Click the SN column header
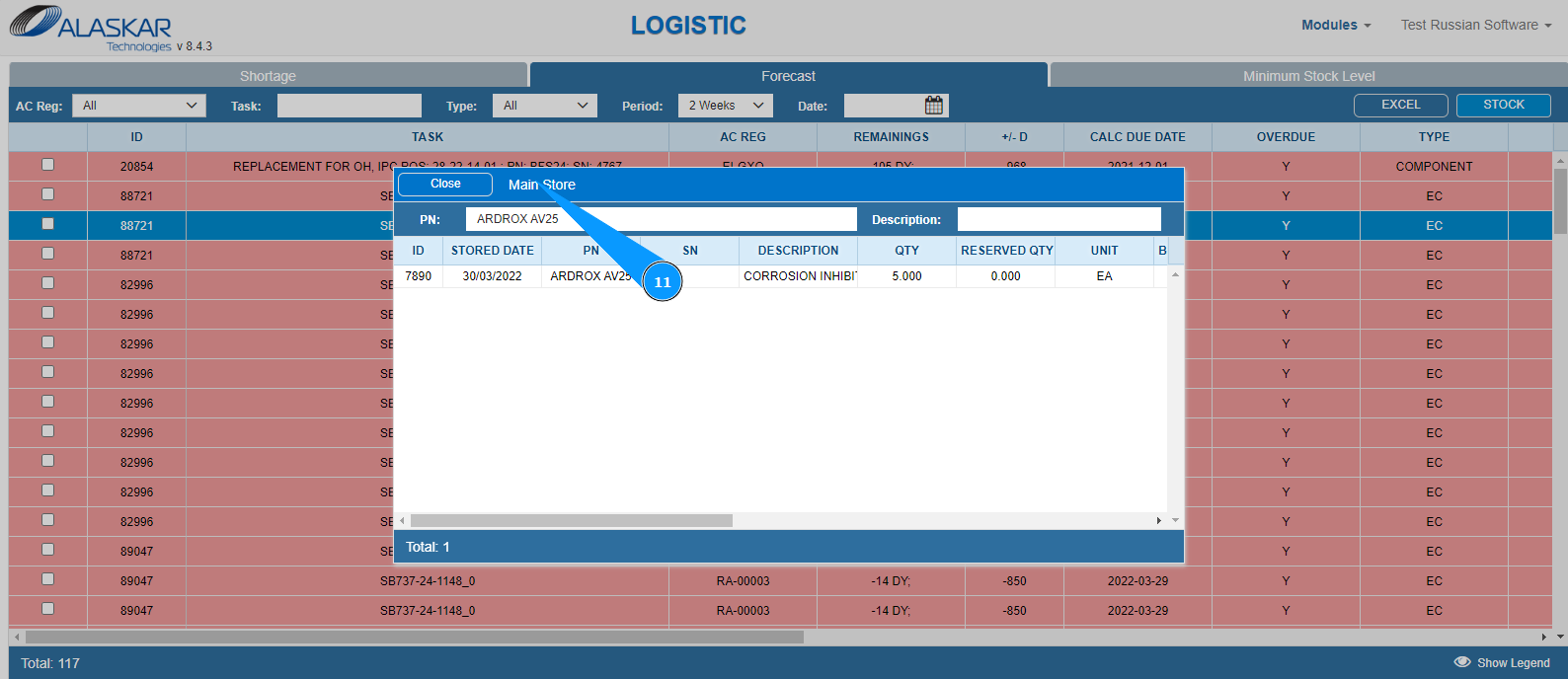This screenshot has width=1568, height=679. [x=690, y=251]
